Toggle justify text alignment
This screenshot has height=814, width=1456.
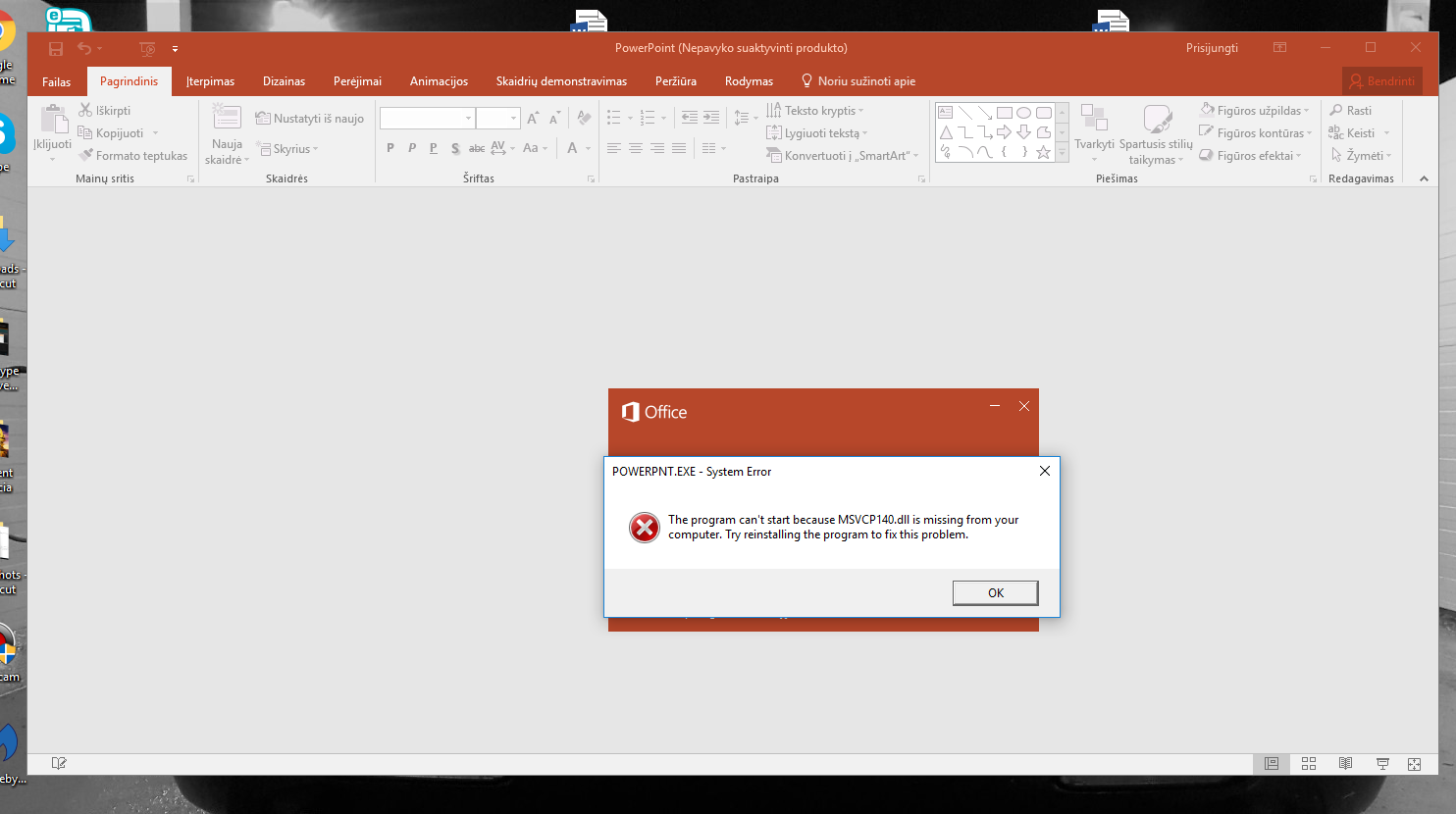(679, 148)
